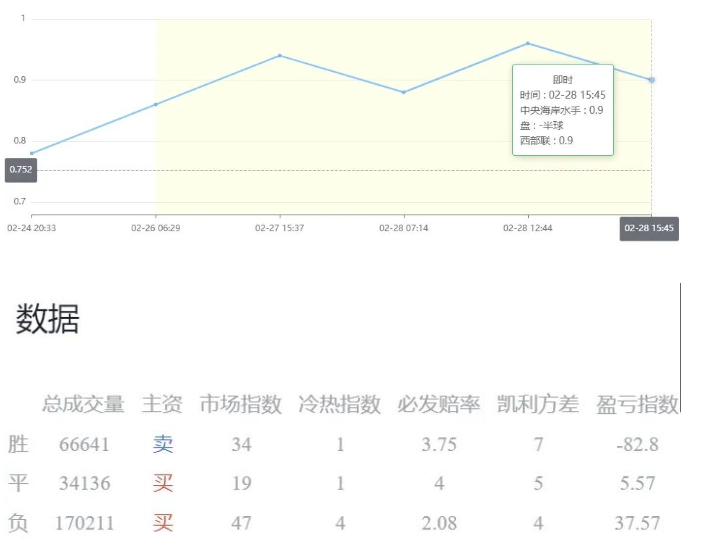Click the chart point at 02-28 07:14
The width and height of the screenshot is (701, 553).
[x=404, y=92]
